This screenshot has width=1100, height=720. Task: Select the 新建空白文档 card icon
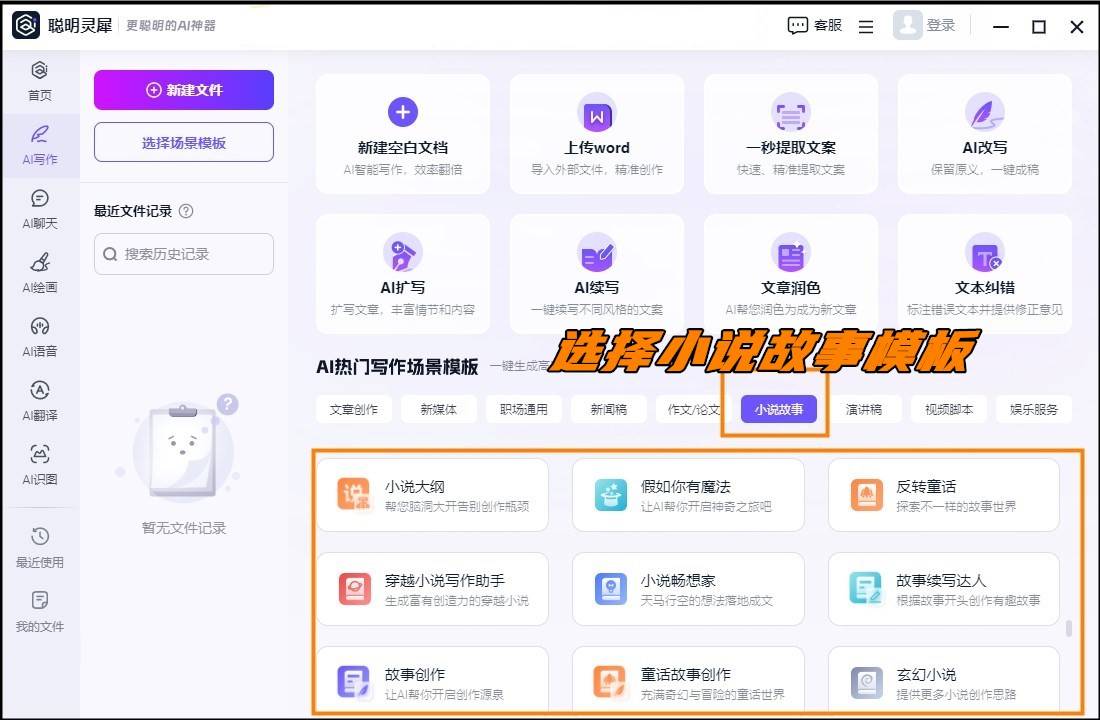(x=402, y=112)
